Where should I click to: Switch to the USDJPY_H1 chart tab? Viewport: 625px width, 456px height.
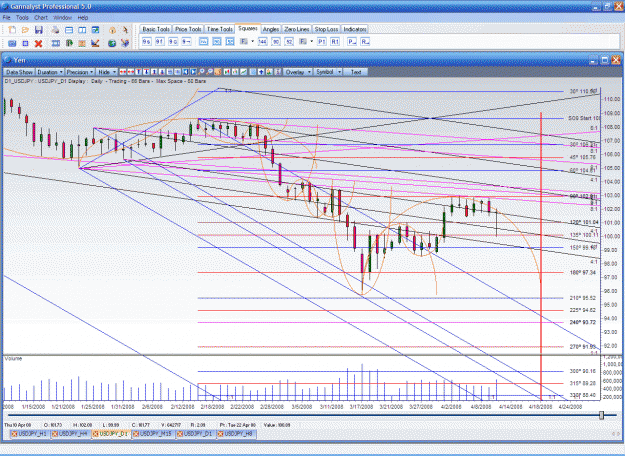tap(29, 434)
